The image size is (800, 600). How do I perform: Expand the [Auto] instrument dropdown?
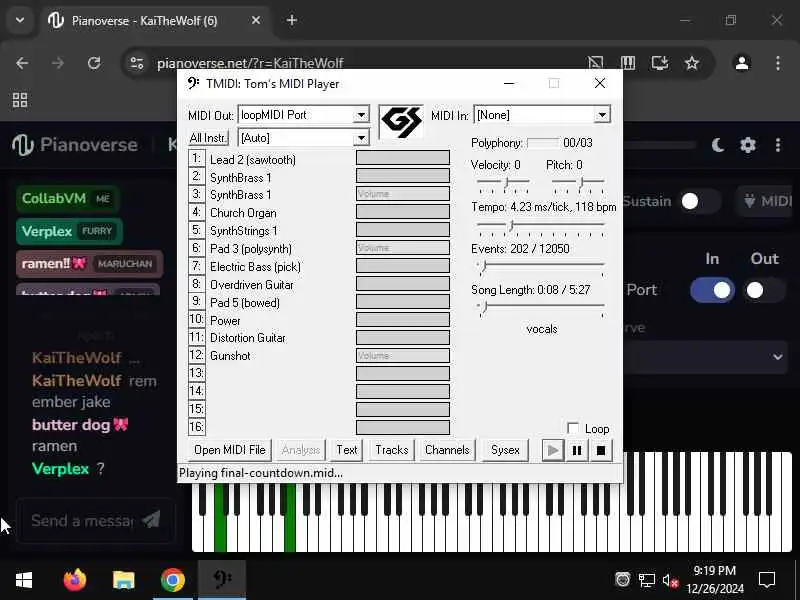pos(361,138)
